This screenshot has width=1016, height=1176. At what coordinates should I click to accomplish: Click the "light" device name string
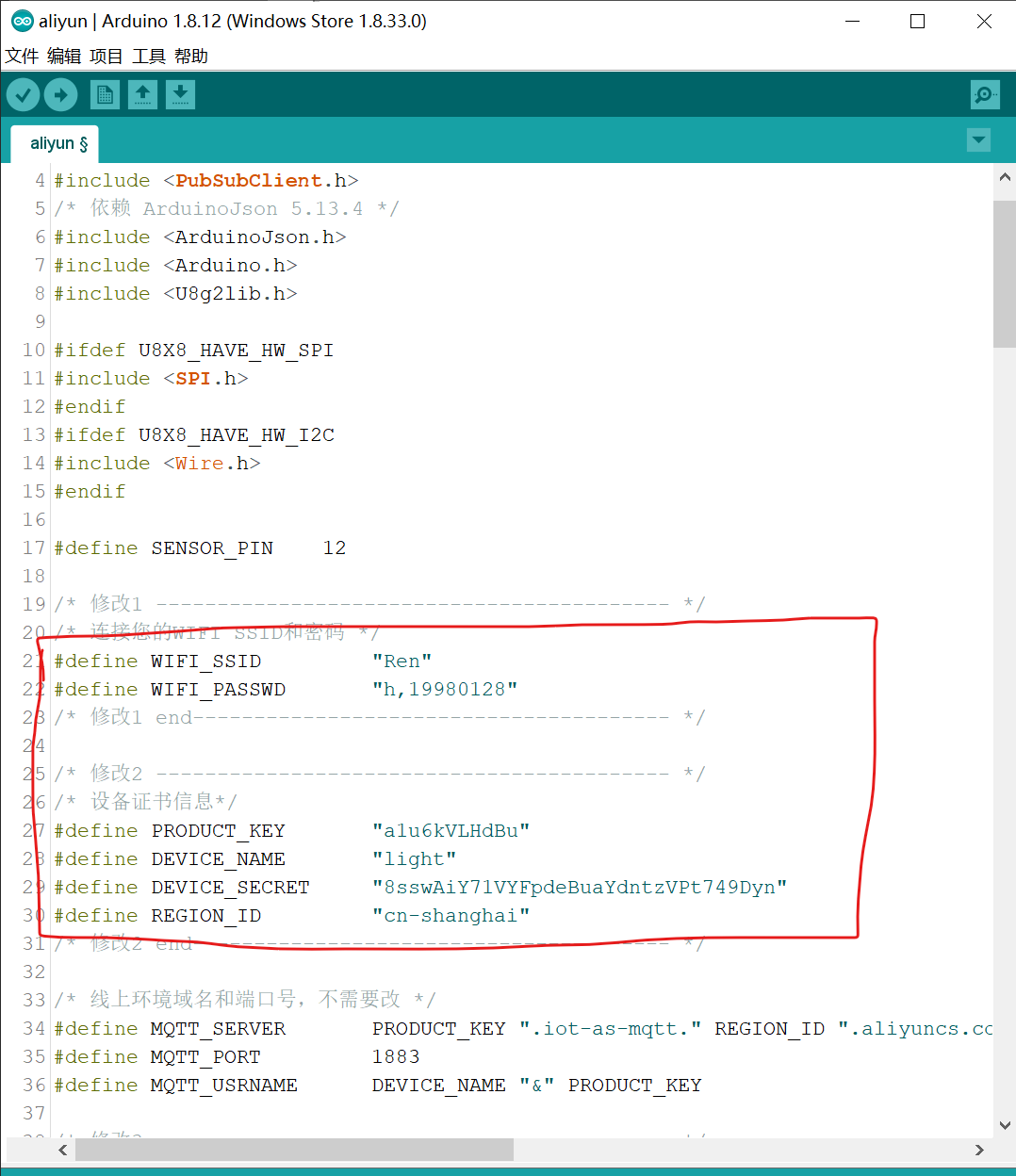(x=415, y=858)
